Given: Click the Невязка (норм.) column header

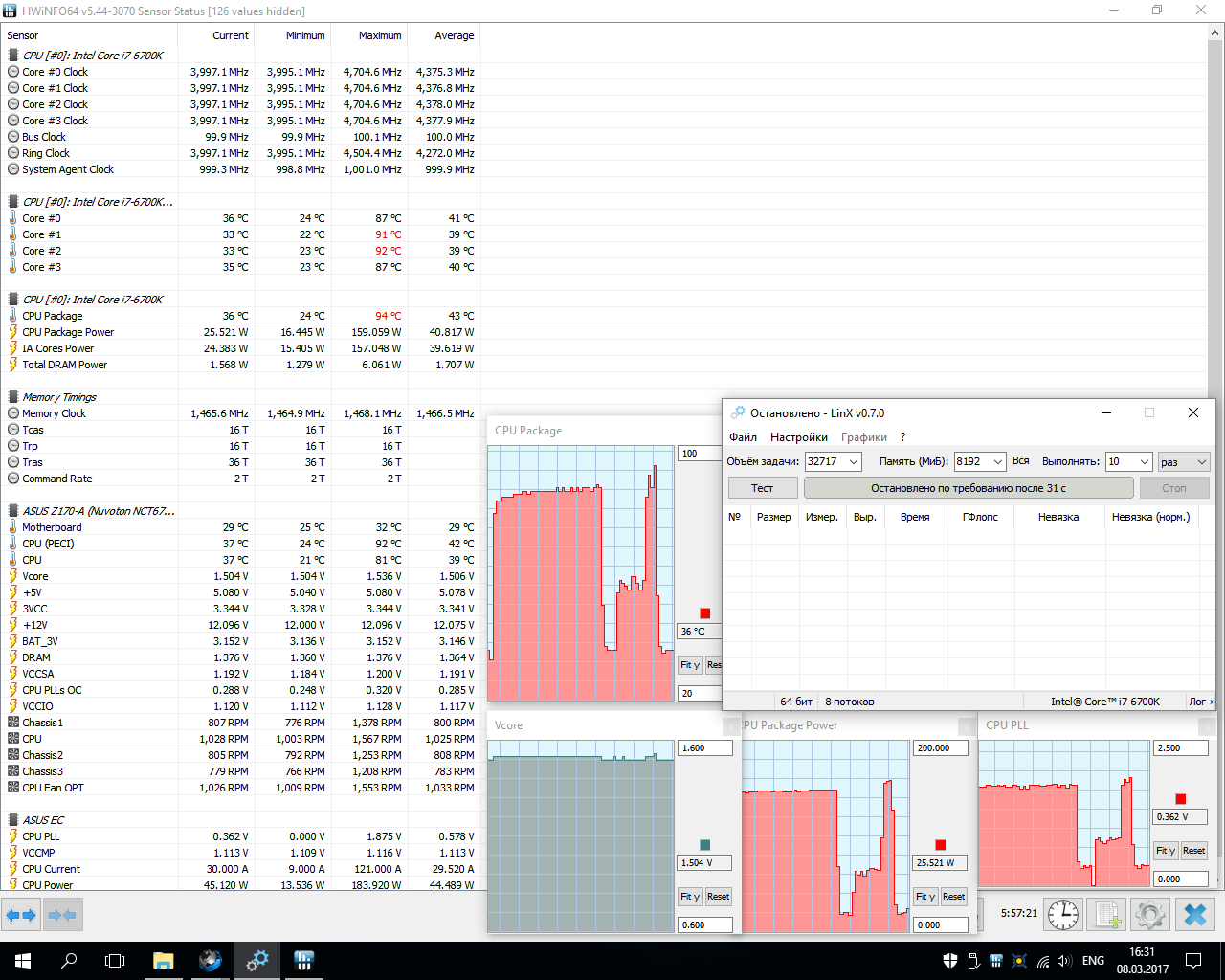Looking at the screenshot, I should (x=1150, y=517).
